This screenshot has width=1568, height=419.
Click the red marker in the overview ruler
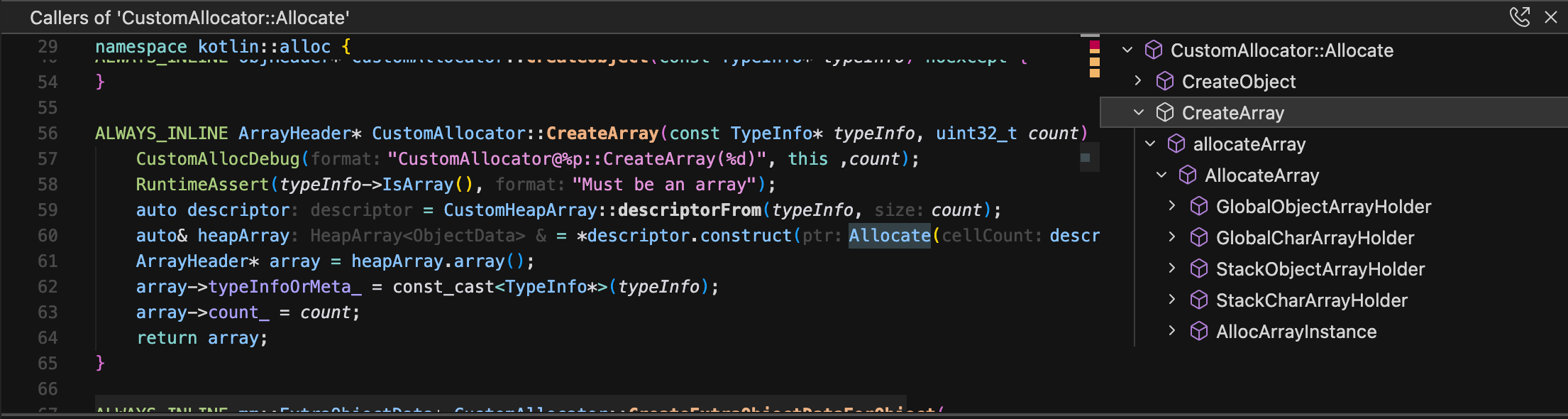(x=1094, y=47)
